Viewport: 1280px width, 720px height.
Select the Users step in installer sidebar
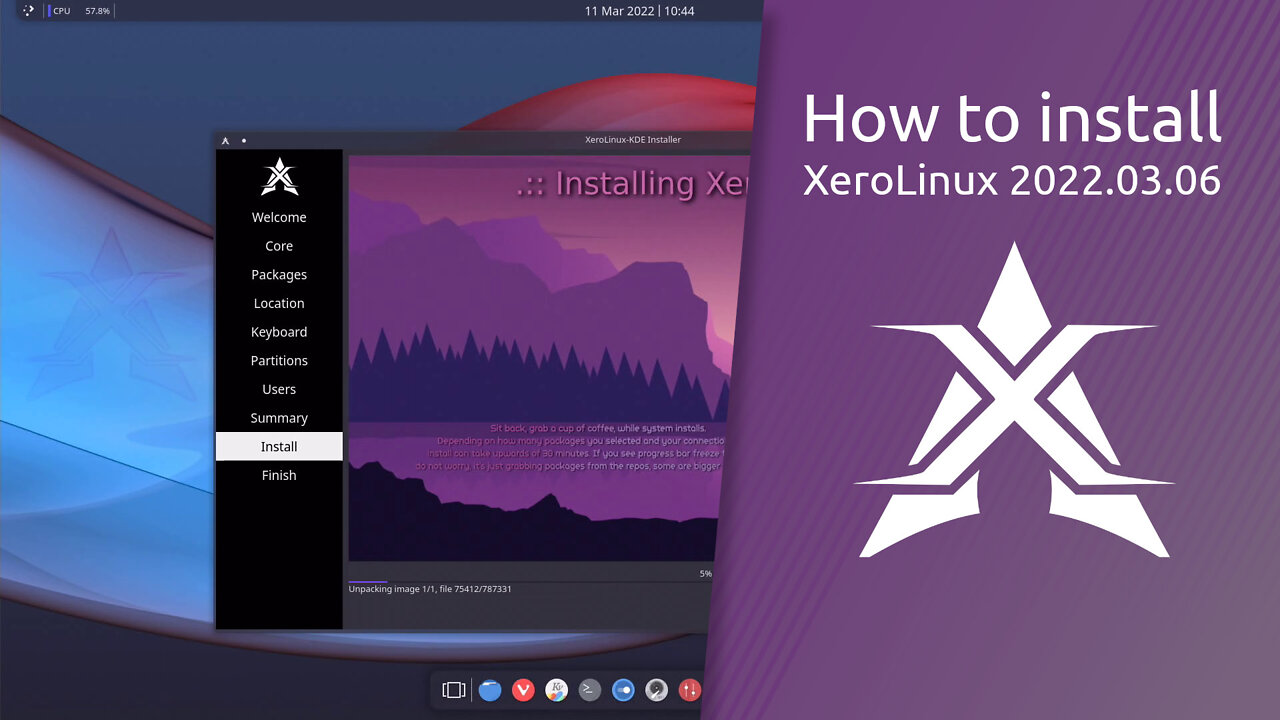coord(279,389)
